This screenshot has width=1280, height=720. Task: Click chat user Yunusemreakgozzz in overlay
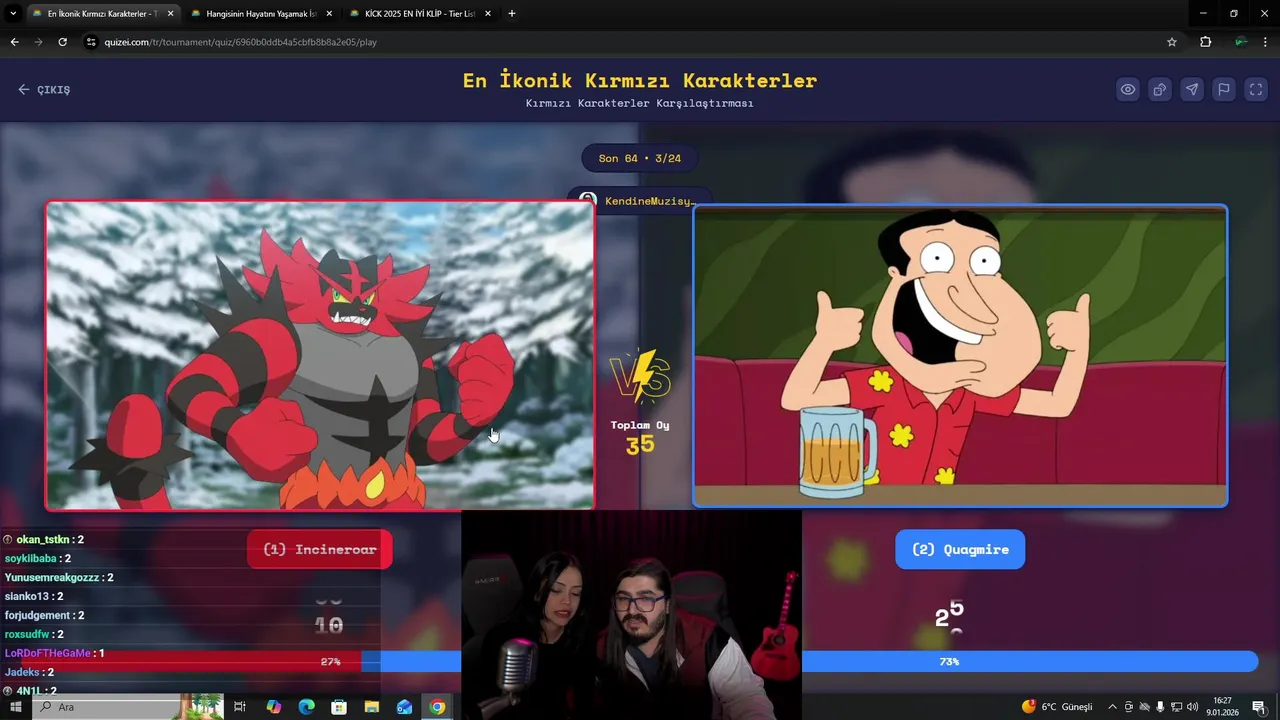[52, 578]
